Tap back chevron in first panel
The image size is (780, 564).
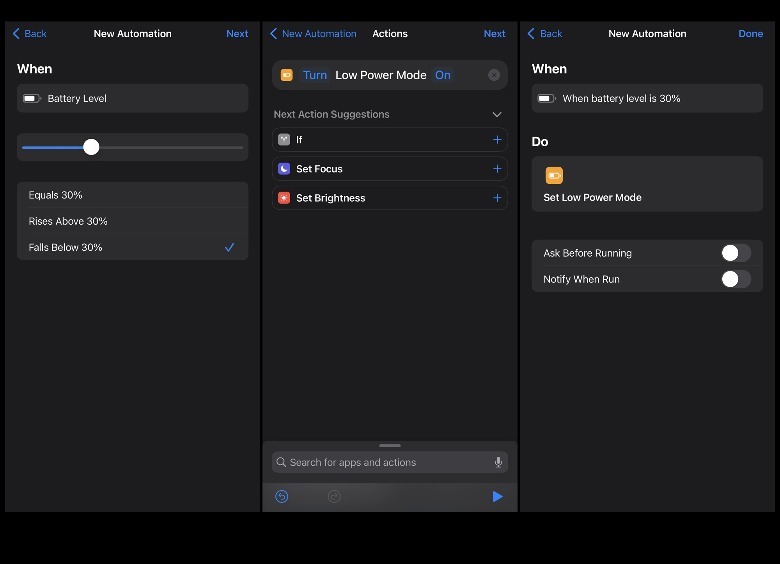click(16, 33)
